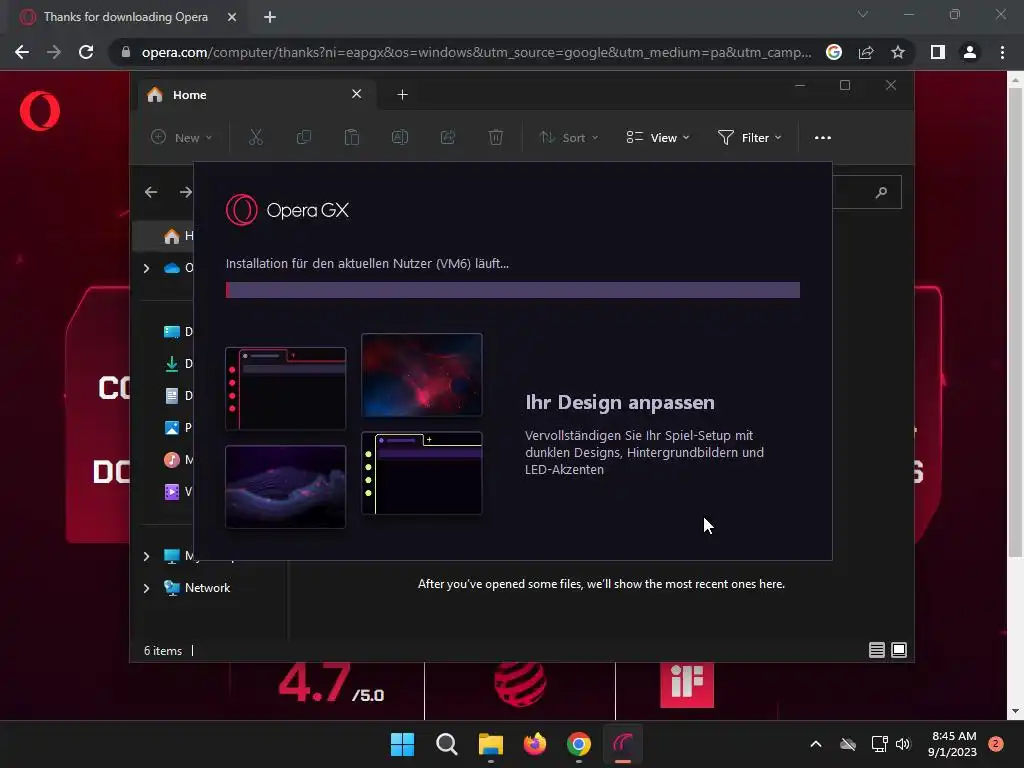The image size is (1024, 768).
Task: Expand the This PC tree node
Action: pyautogui.click(x=146, y=556)
